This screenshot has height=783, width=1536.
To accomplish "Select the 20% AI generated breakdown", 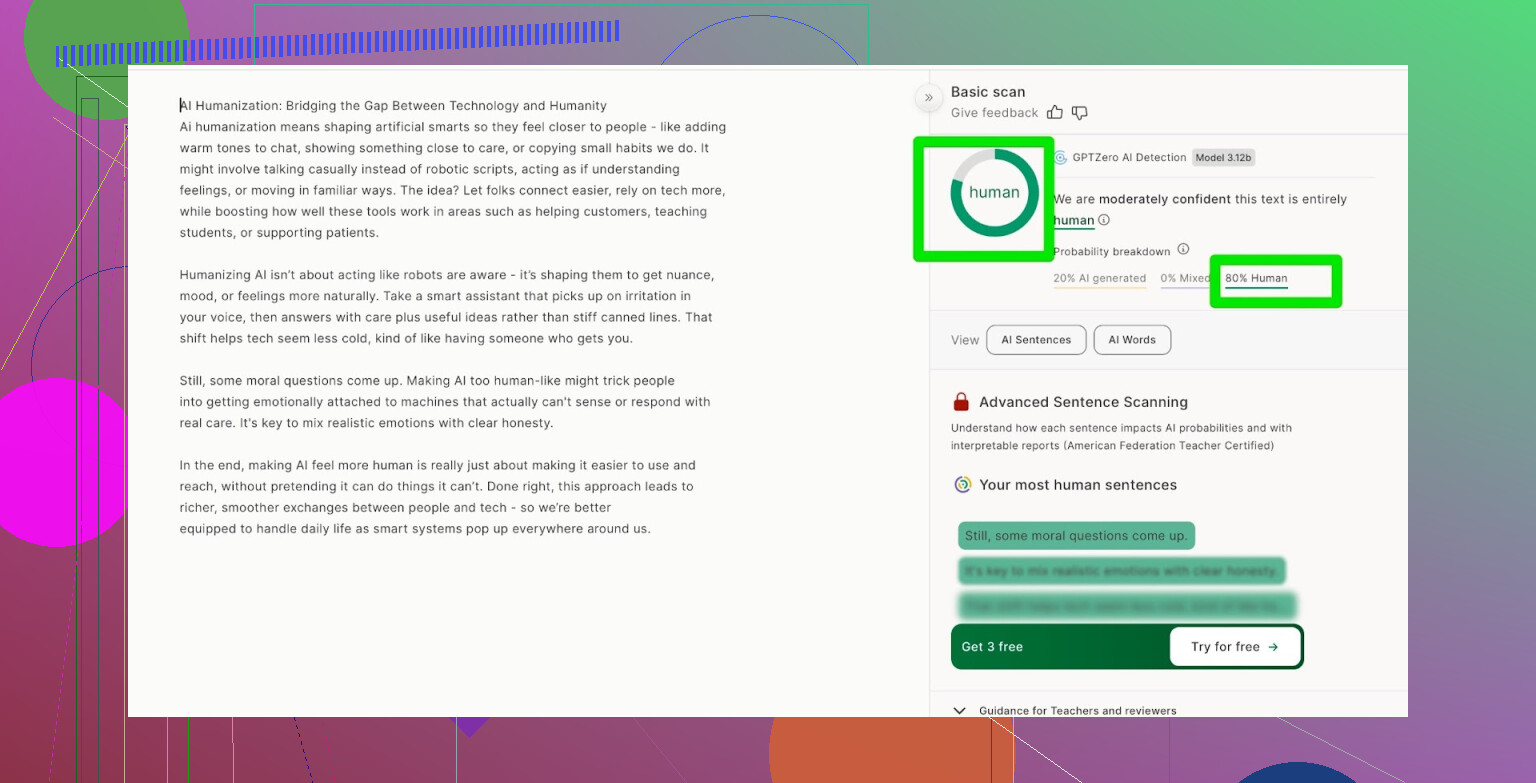I will (1099, 279).
